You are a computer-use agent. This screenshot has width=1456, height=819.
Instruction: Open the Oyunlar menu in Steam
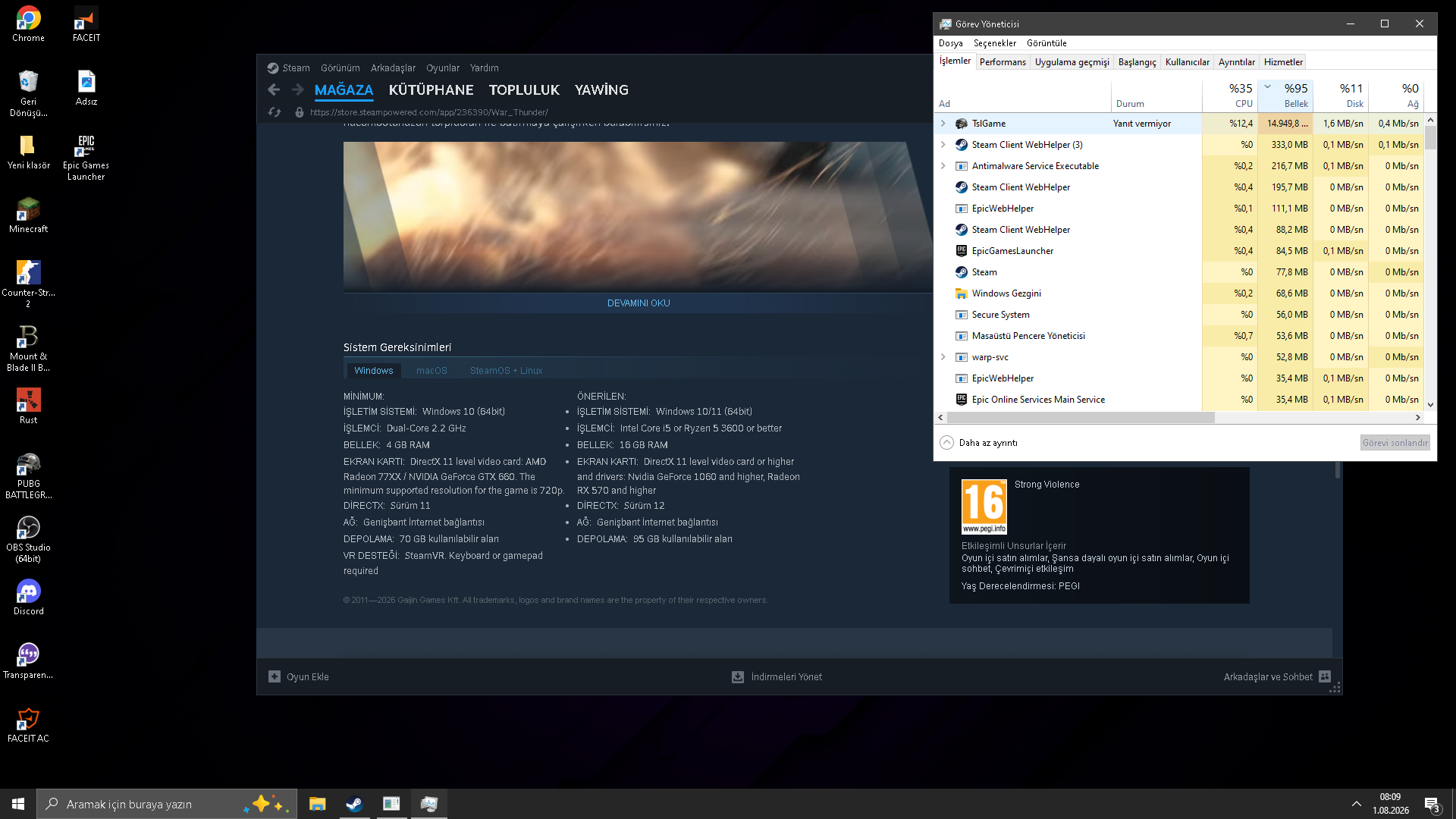tap(443, 68)
